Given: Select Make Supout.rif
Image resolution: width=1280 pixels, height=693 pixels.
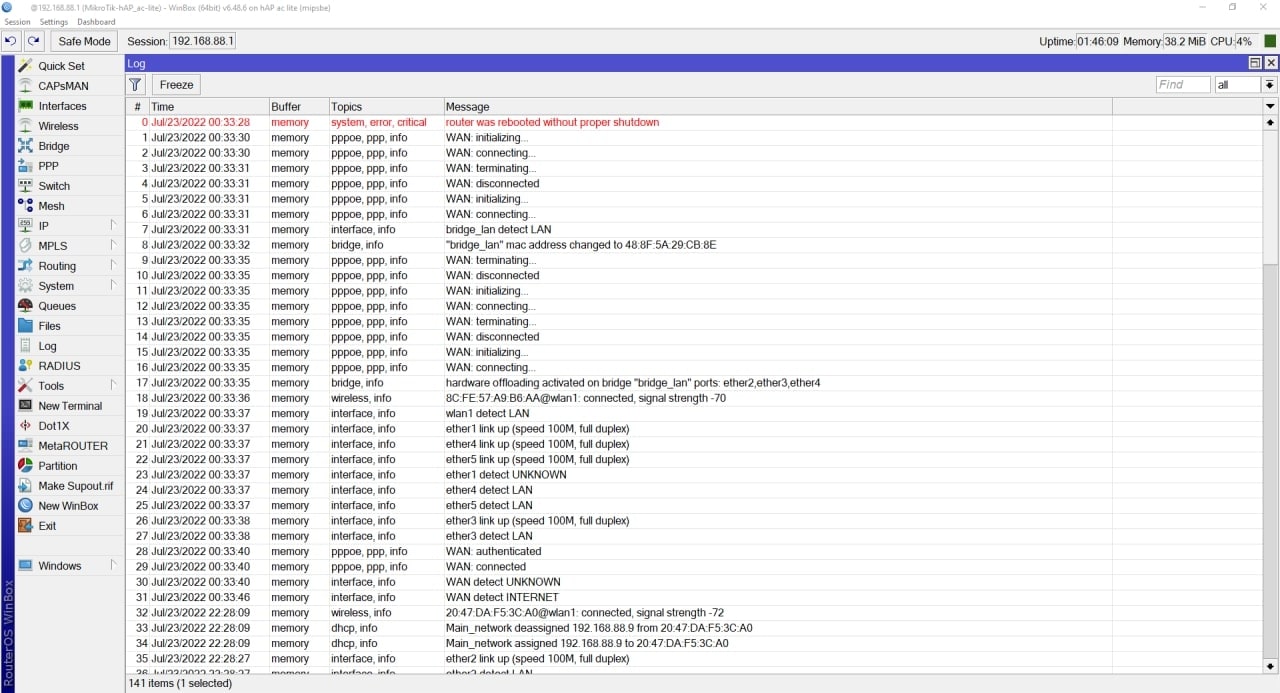Looking at the screenshot, I should [75, 486].
